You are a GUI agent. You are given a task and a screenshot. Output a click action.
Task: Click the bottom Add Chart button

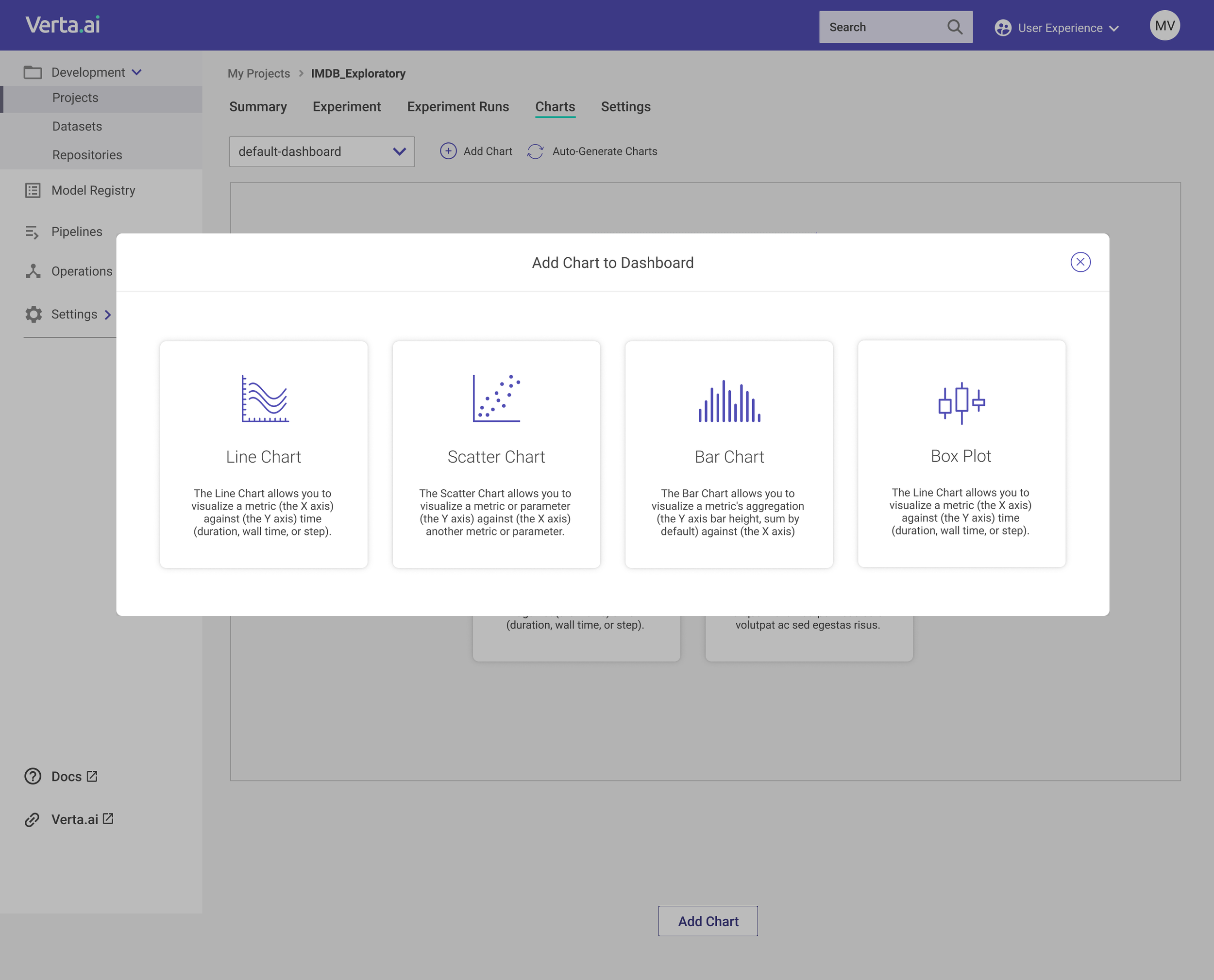tap(708, 921)
